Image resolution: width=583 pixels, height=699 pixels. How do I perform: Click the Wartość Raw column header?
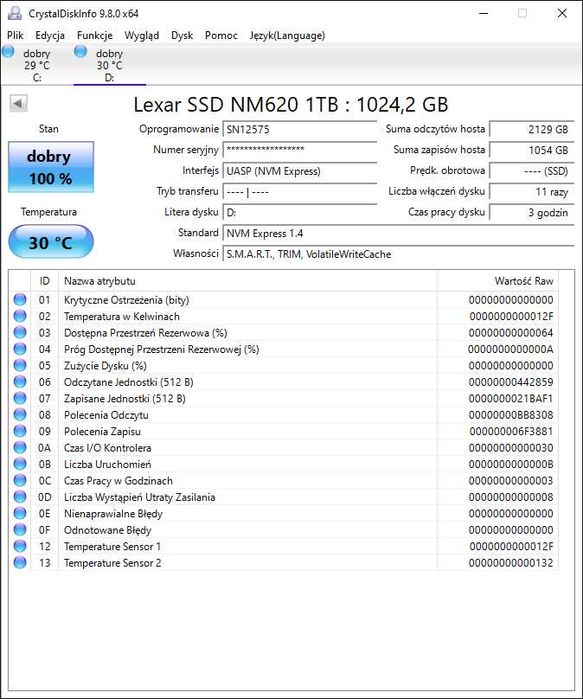[x=498, y=281]
